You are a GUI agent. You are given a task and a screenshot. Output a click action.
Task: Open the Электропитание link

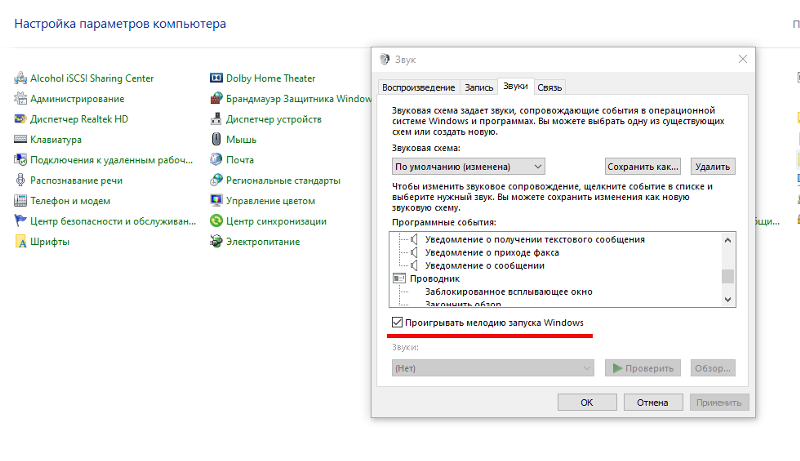point(263,242)
